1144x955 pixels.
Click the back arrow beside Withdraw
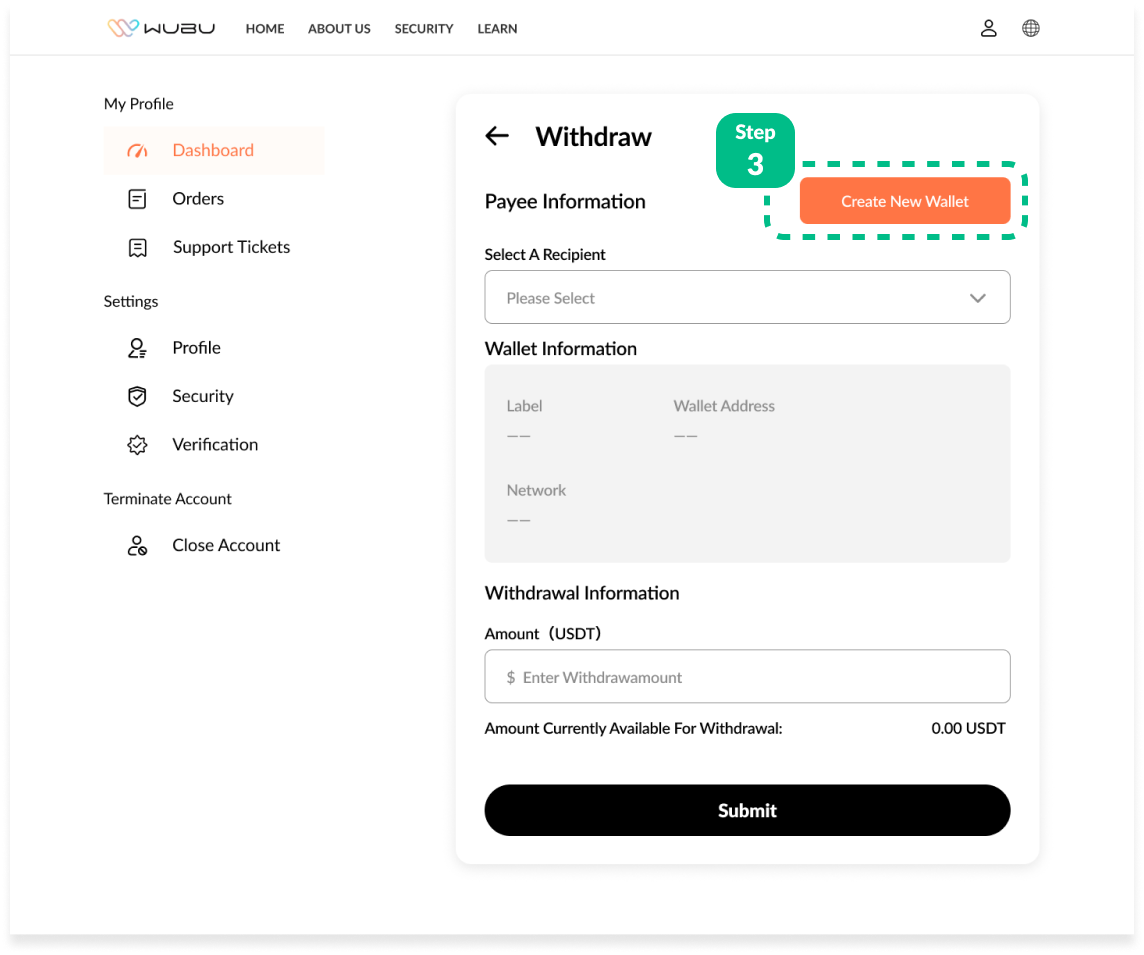tap(497, 136)
